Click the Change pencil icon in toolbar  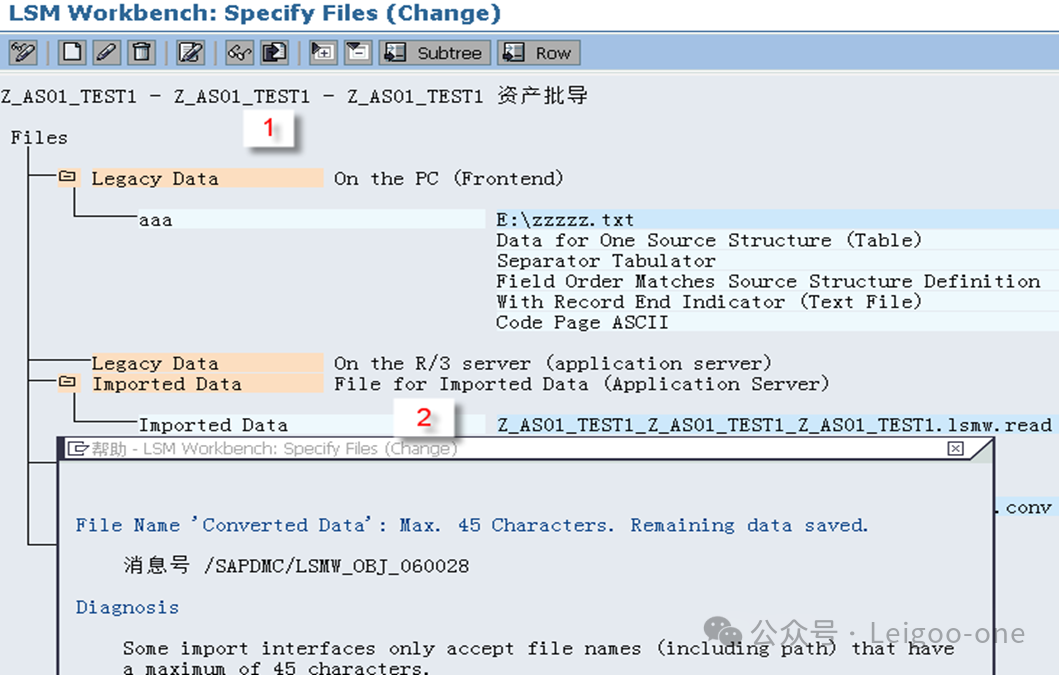click(107, 52)
